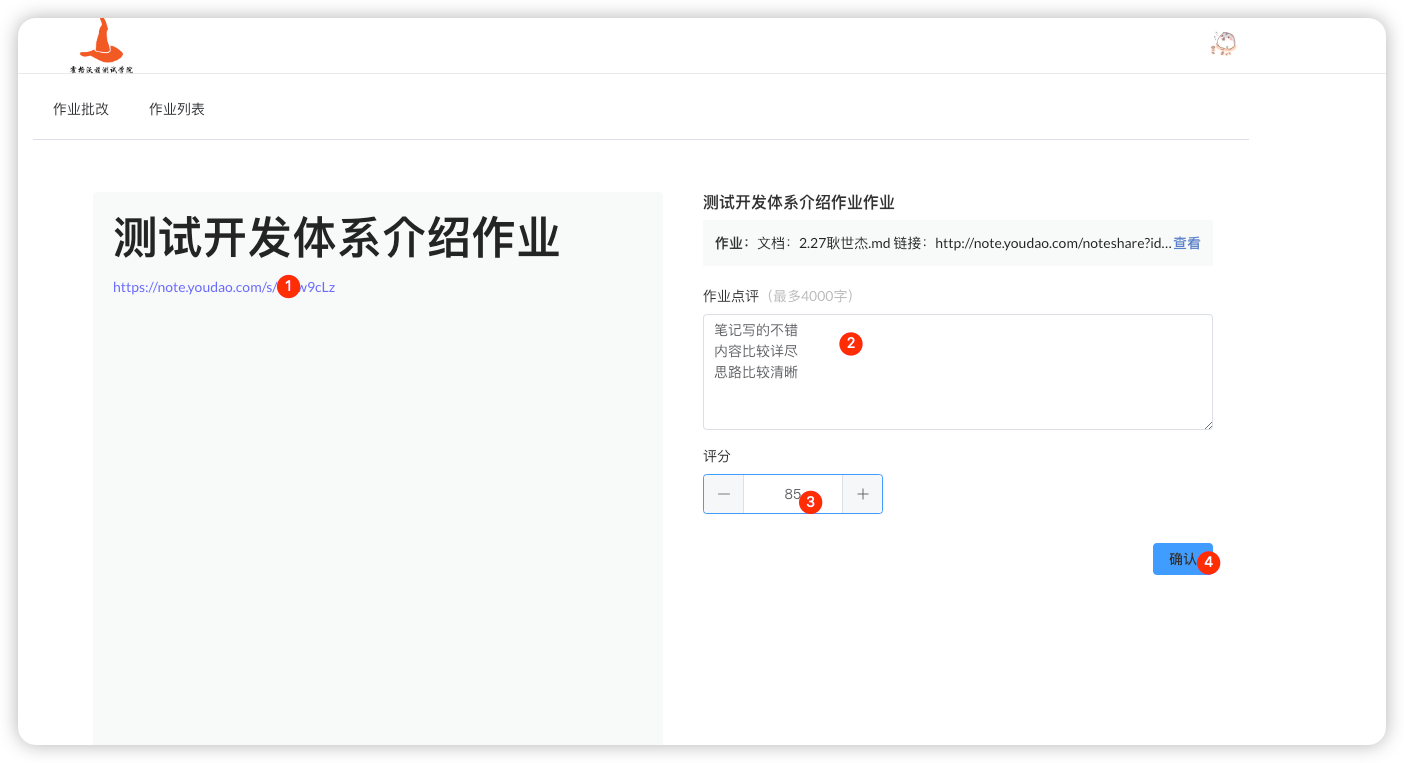Click the comment box resize handle

(x=1207, y=424)
